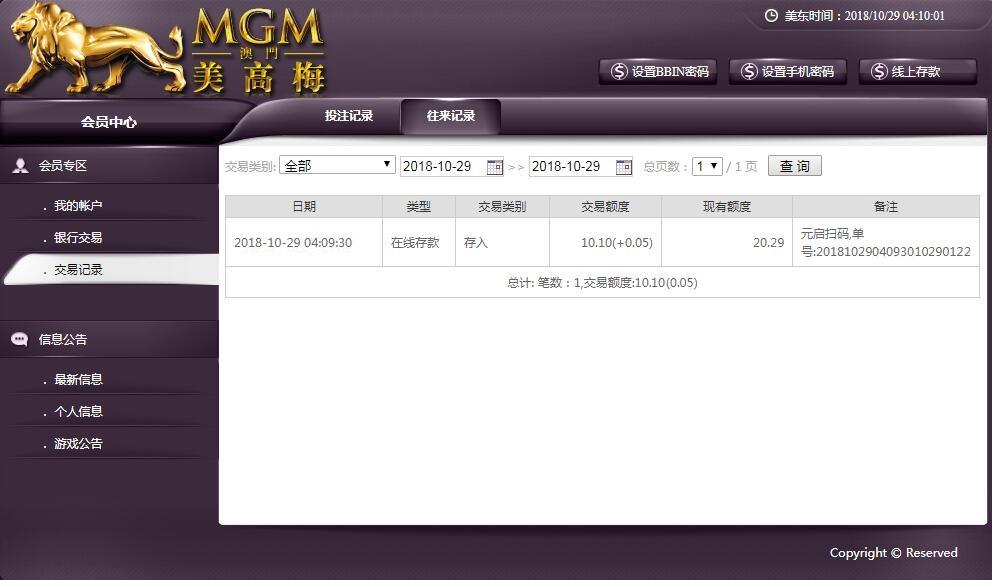Click the golden lion MGM logo
Image resolution: width=992 pixels, height=580 pixels.
[x=95, y=48]
